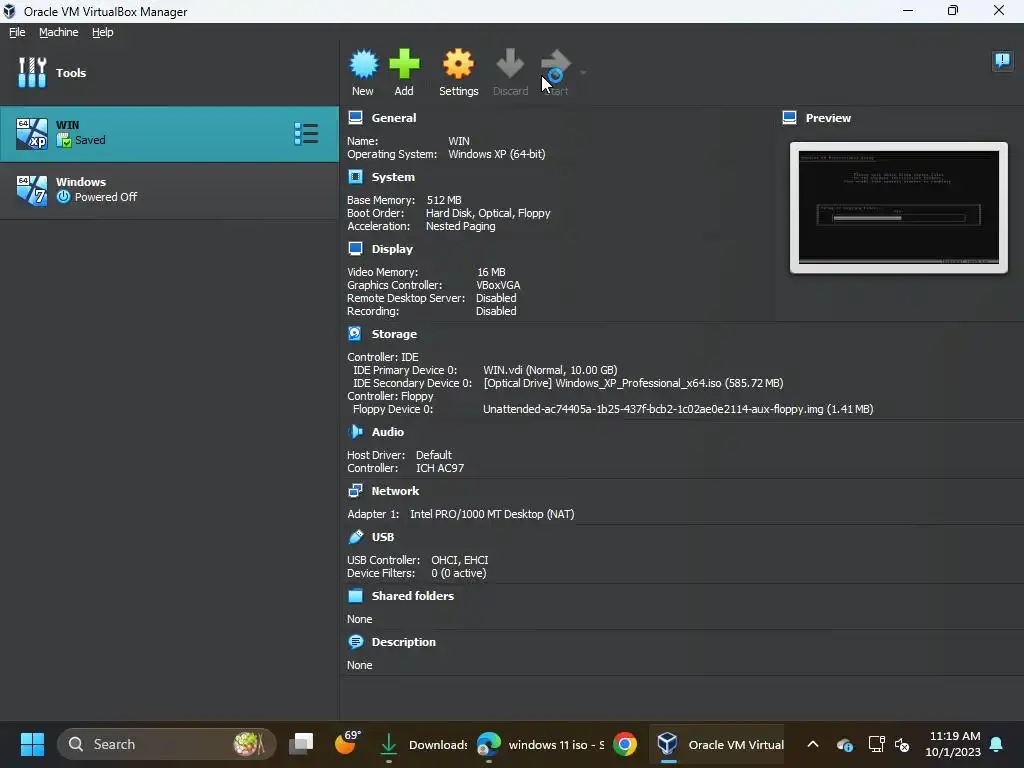Open the Task View icon on taskbar
The width and height of the screenshot is (1024, 768).
[x=301, y=744]
